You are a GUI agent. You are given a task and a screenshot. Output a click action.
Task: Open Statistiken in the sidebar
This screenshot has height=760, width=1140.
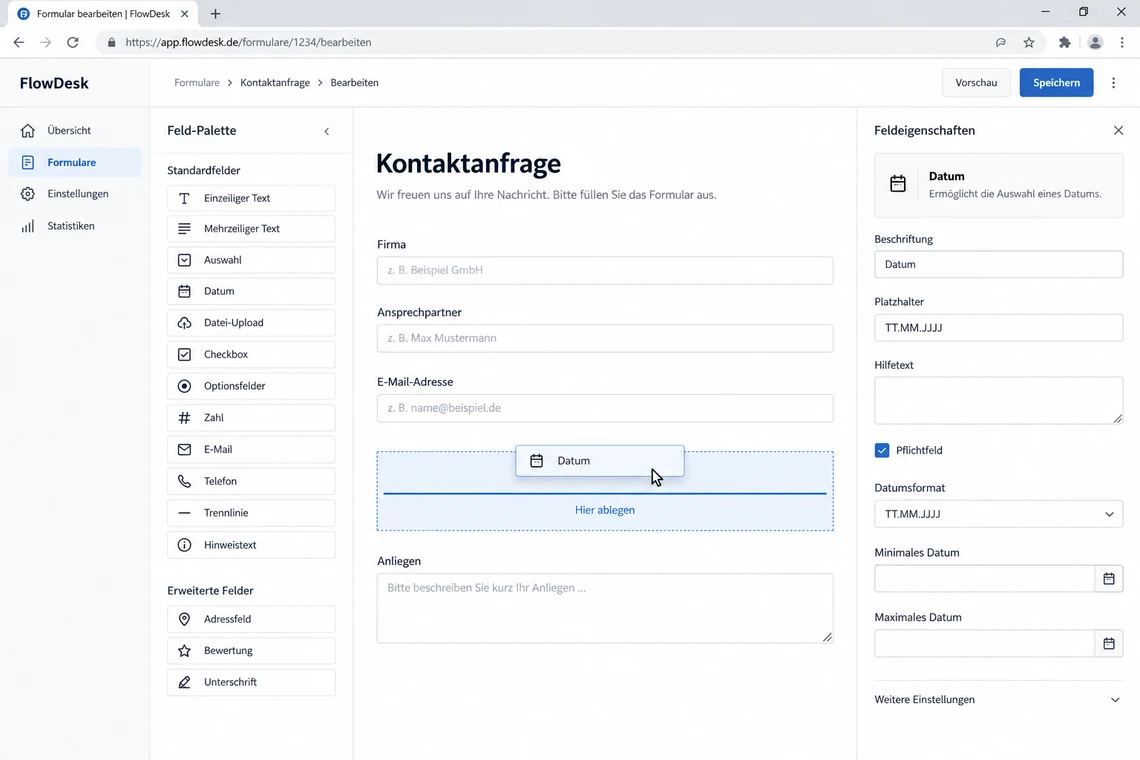point(75,226)
